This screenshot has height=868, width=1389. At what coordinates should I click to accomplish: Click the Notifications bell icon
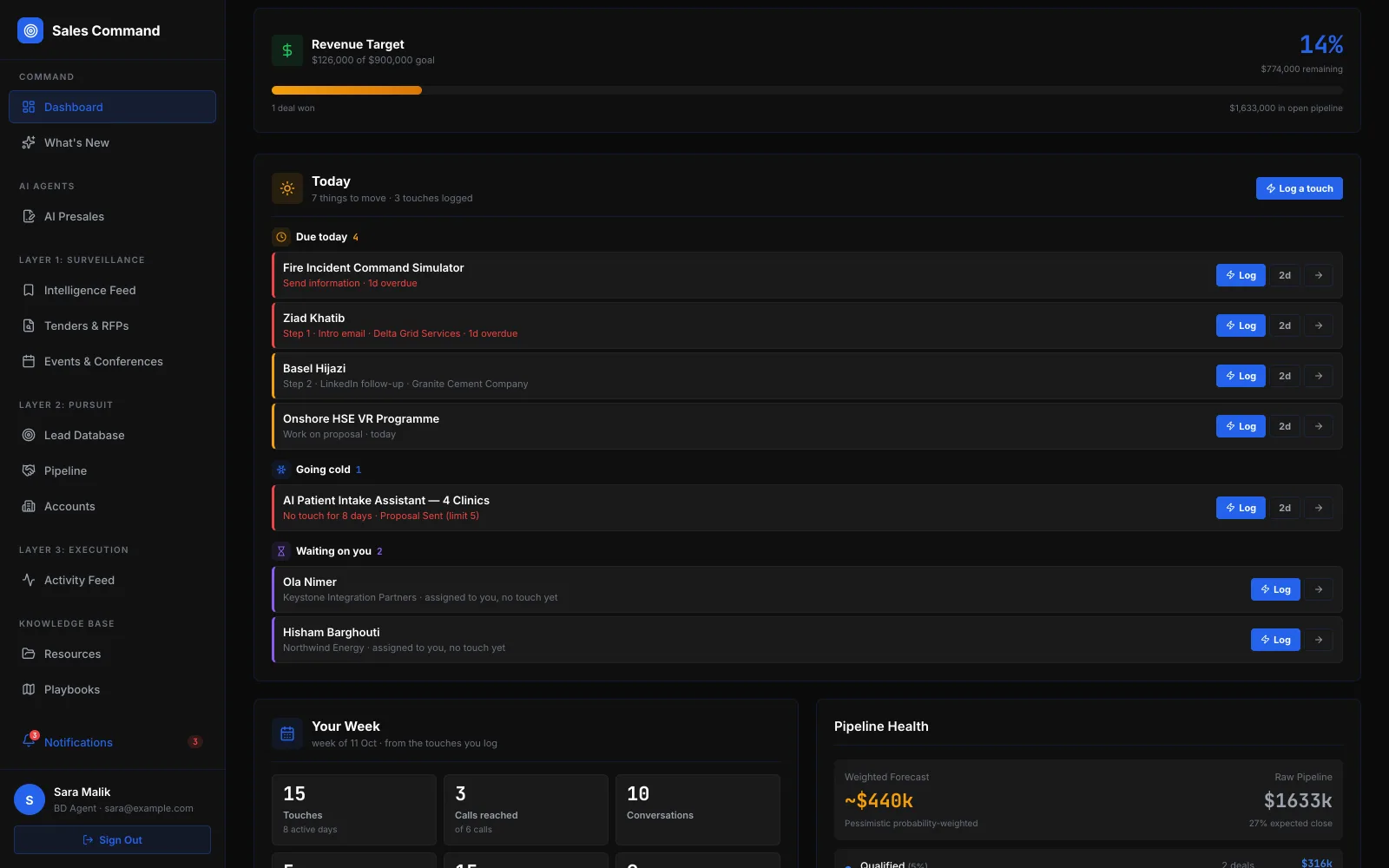29,741
